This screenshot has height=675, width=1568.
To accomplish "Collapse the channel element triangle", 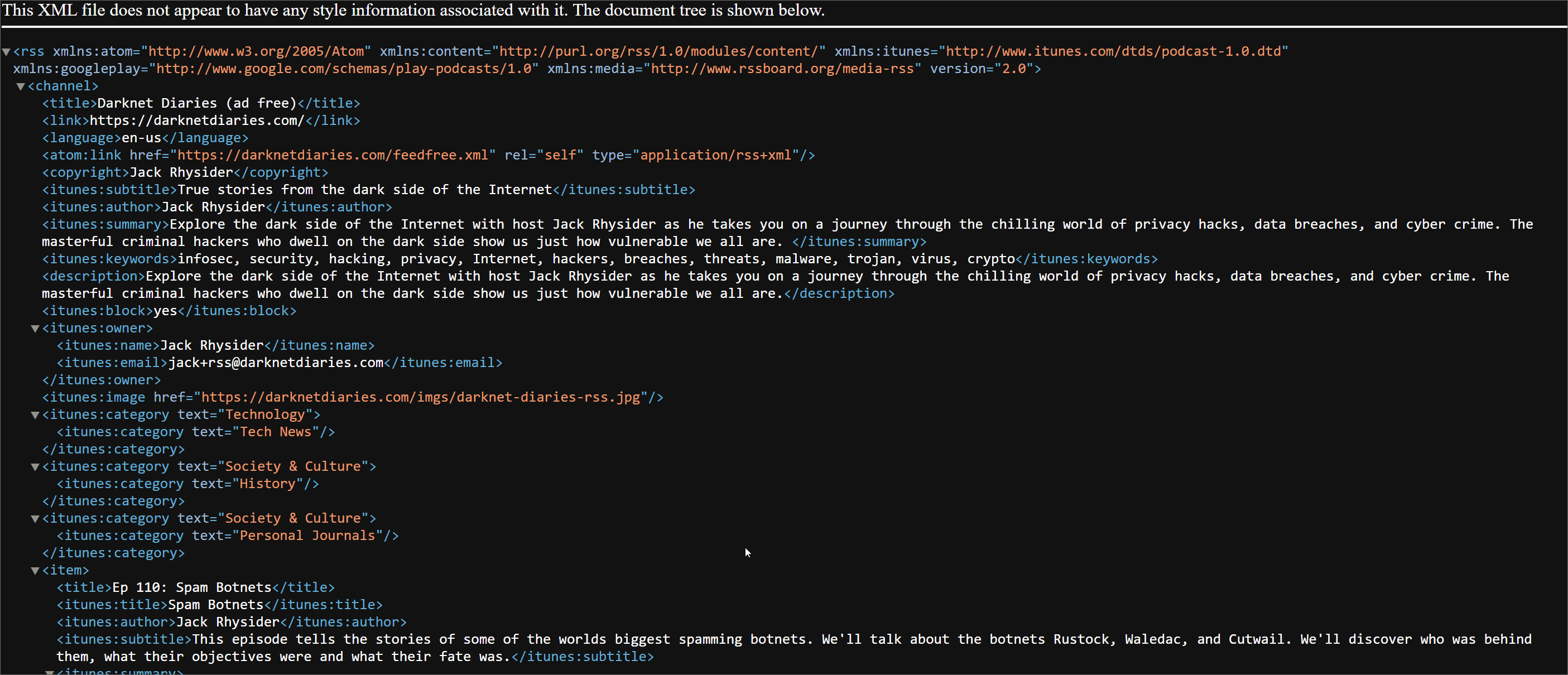I will [x=21, y=87].
